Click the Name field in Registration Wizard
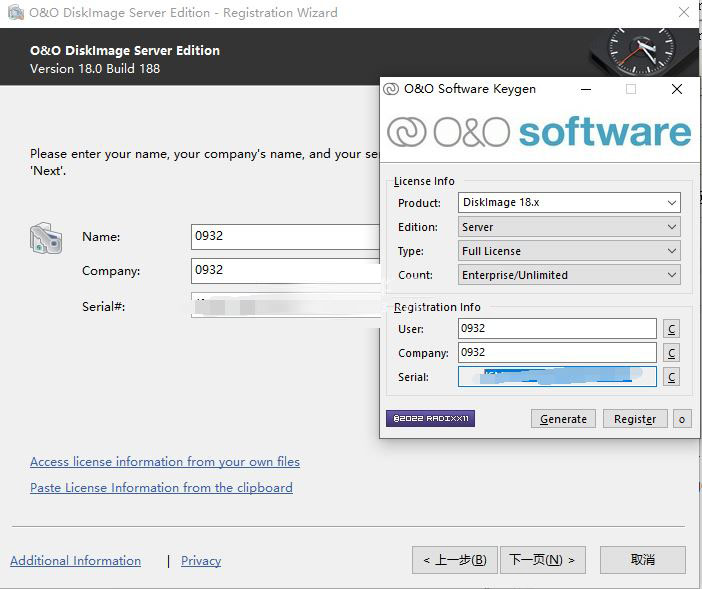The height and width of the screenshot is (589, 702). coord(285,237)
